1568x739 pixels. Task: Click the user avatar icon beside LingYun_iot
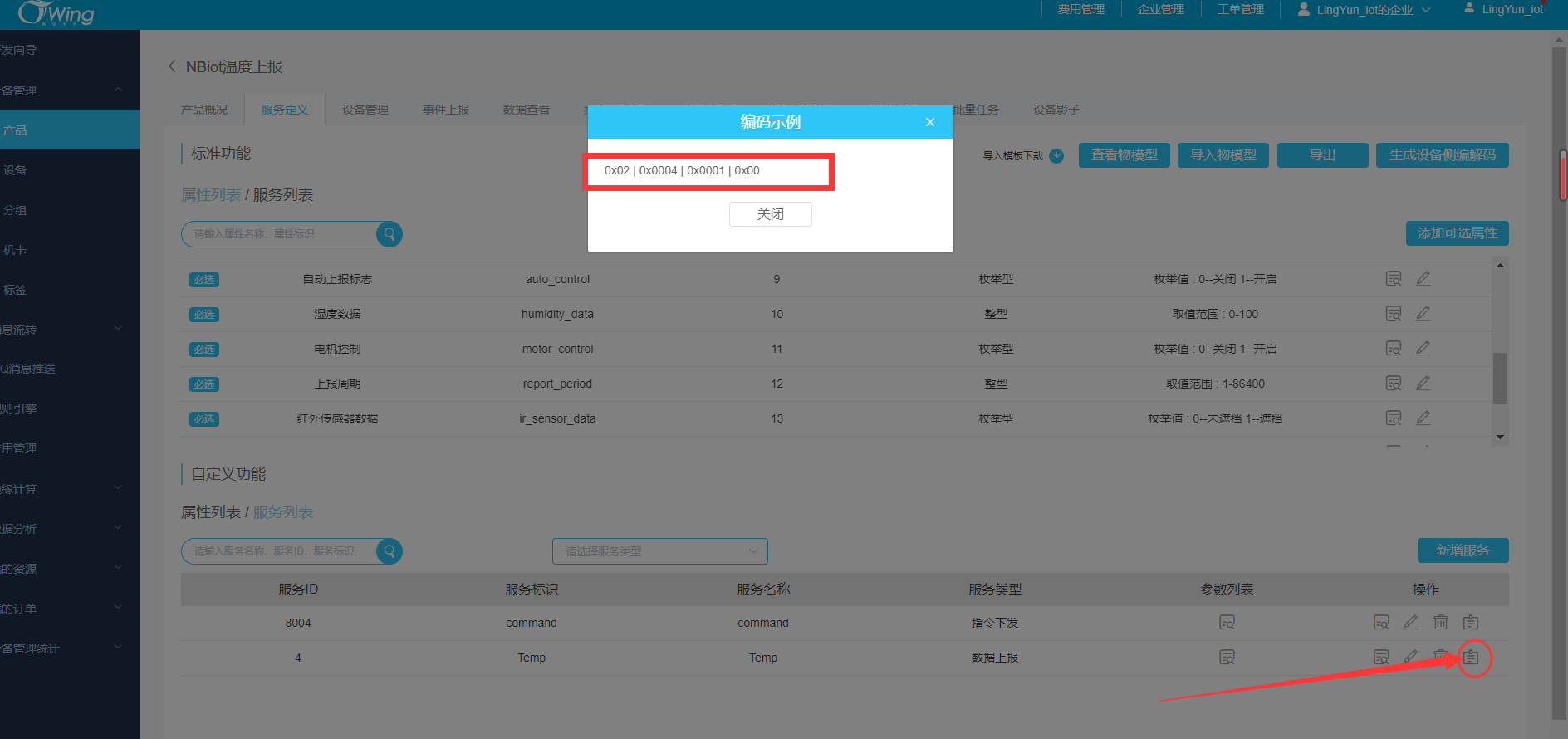coord(1469,9)
